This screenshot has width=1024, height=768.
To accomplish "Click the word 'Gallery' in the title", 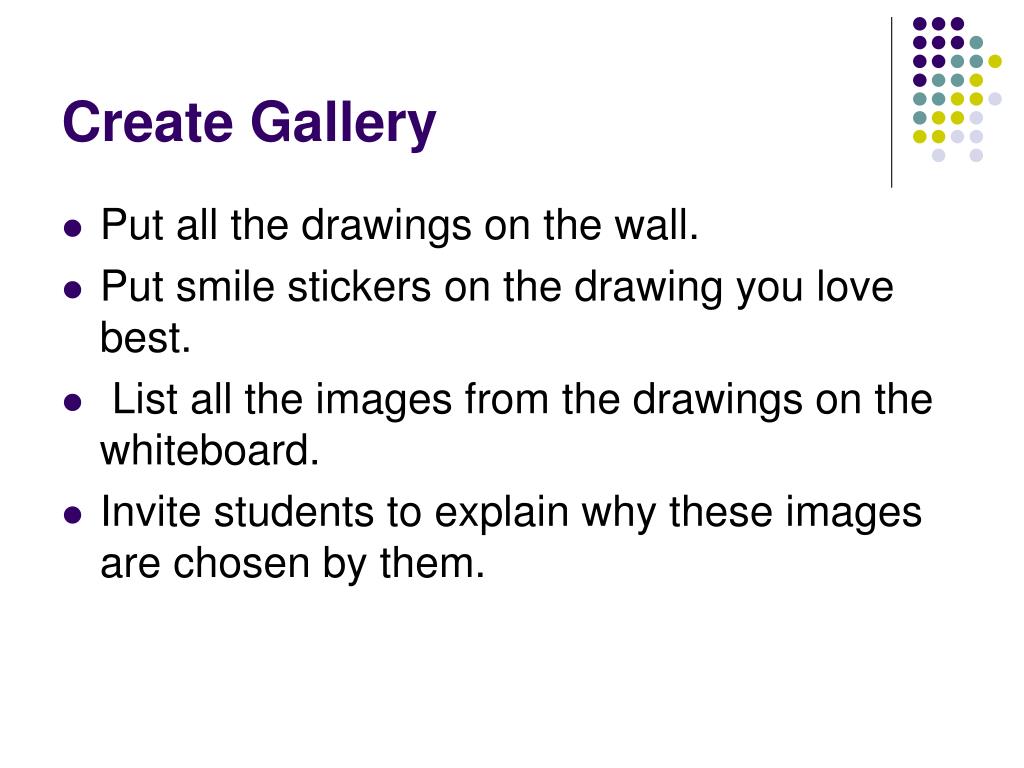I will point(343,123).
